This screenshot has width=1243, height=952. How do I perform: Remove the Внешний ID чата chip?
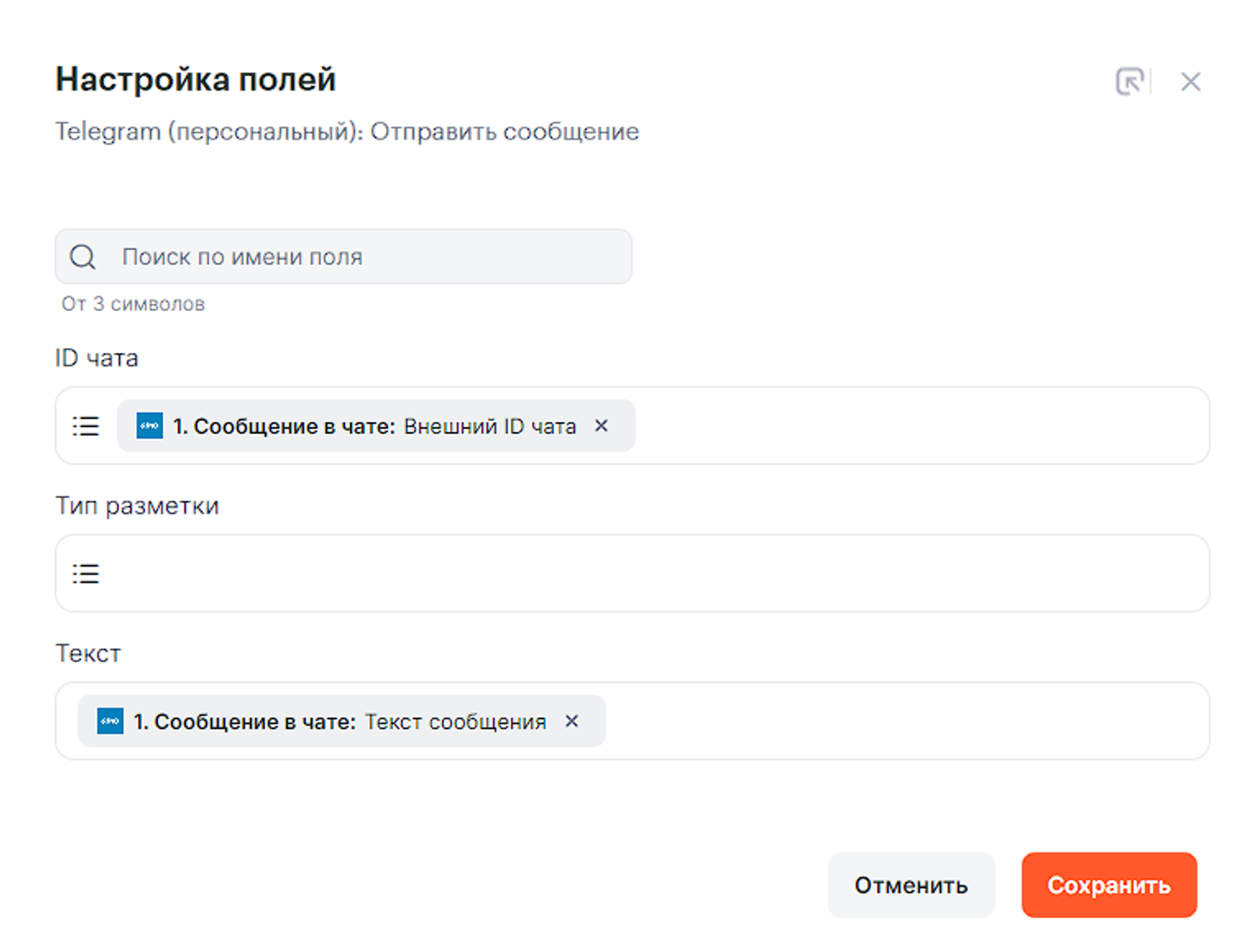[x=602, y=425]
